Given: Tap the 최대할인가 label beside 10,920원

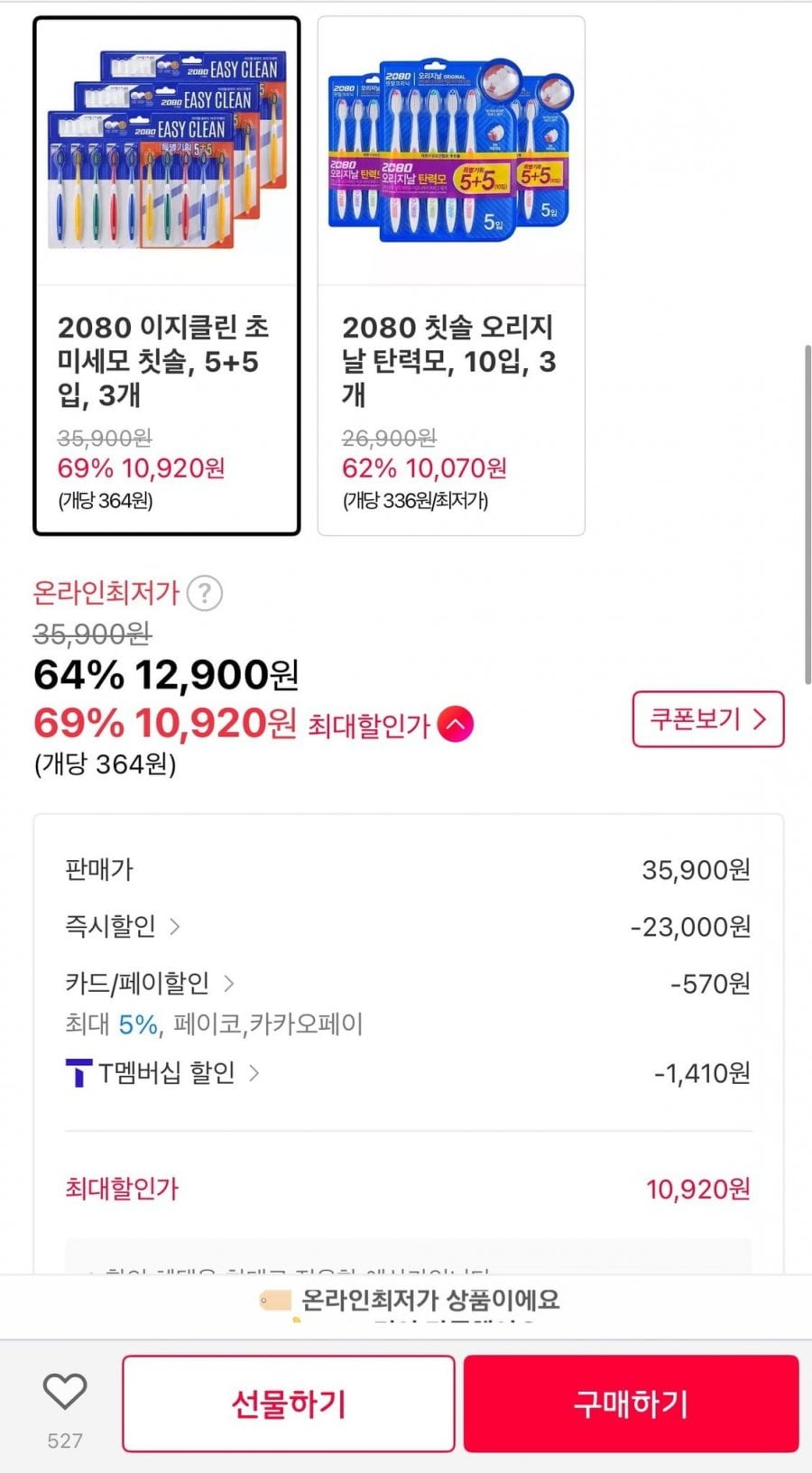Looking at the screenshot, I should (x=368, y=726).
